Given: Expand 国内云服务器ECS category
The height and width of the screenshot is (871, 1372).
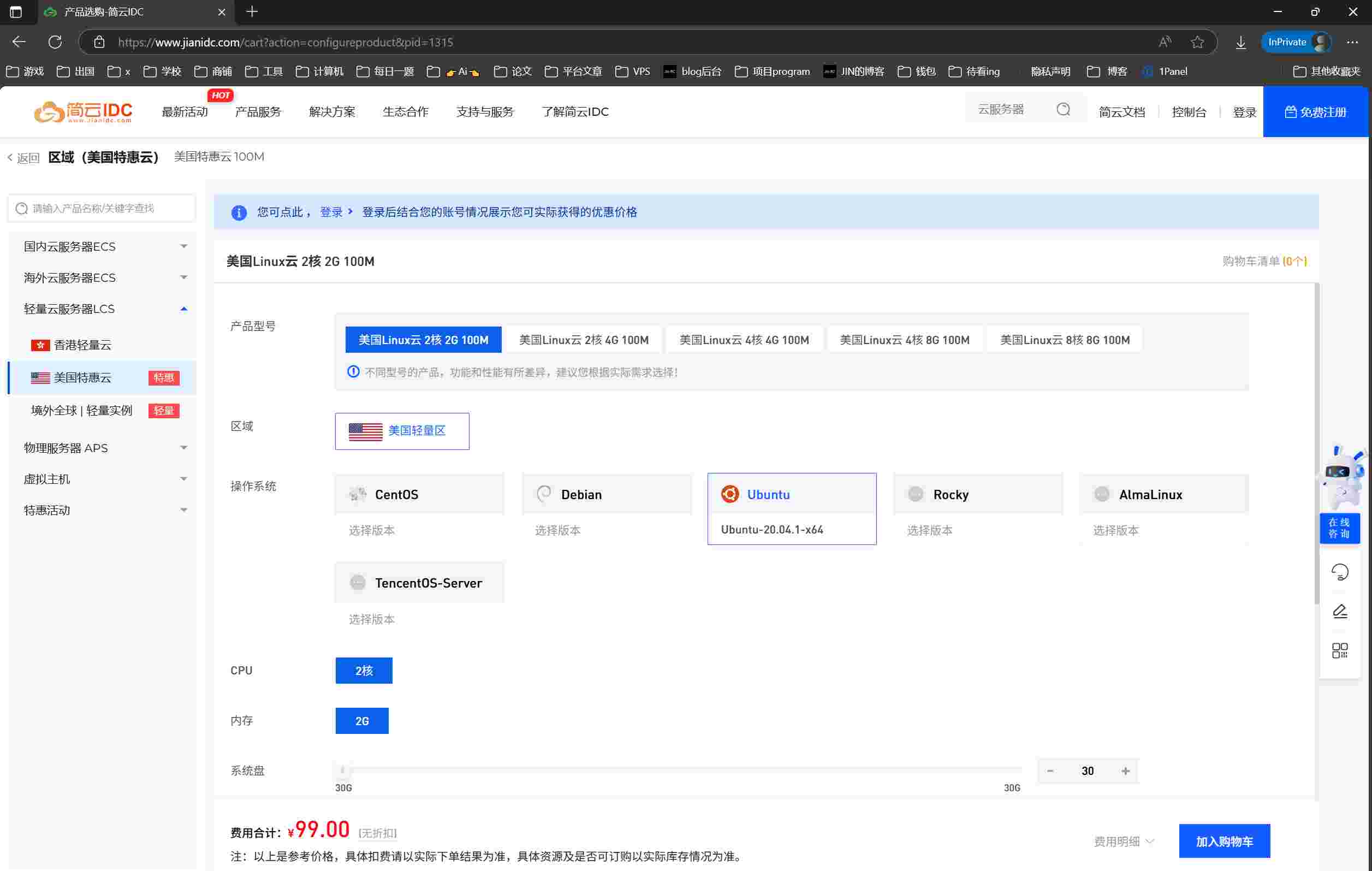Looking at the screenshot, I should pos(103,246).
